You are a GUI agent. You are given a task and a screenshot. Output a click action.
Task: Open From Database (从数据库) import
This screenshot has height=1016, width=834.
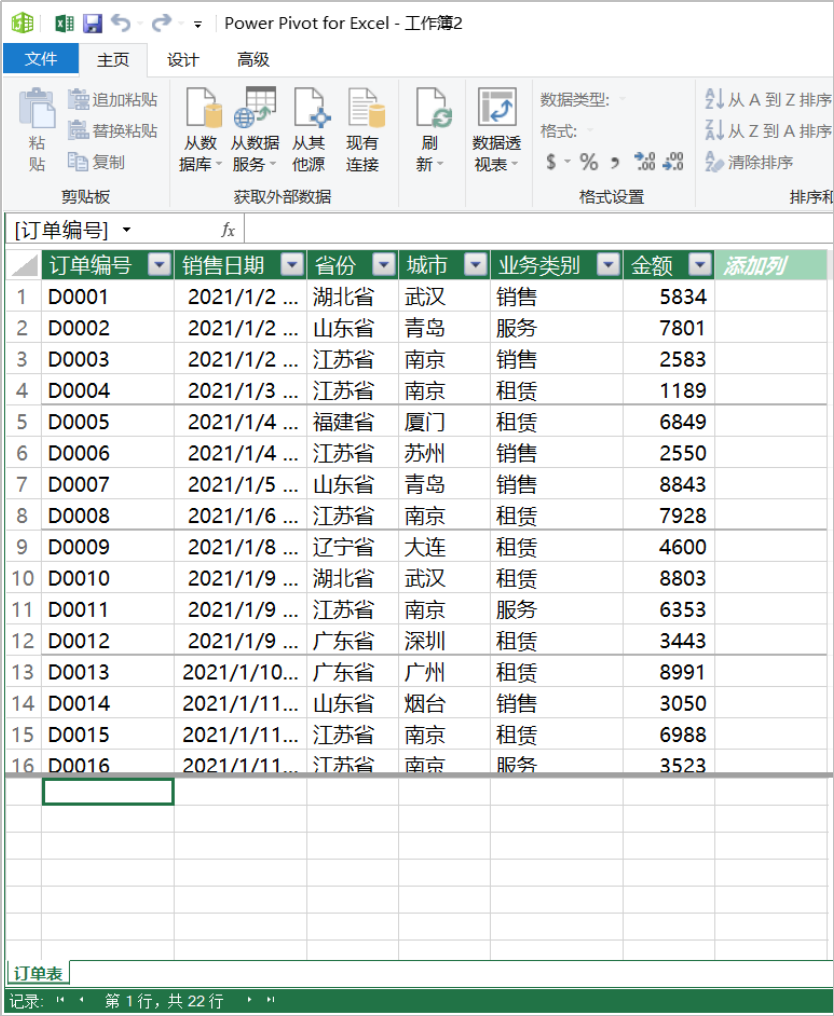point(200,130)
